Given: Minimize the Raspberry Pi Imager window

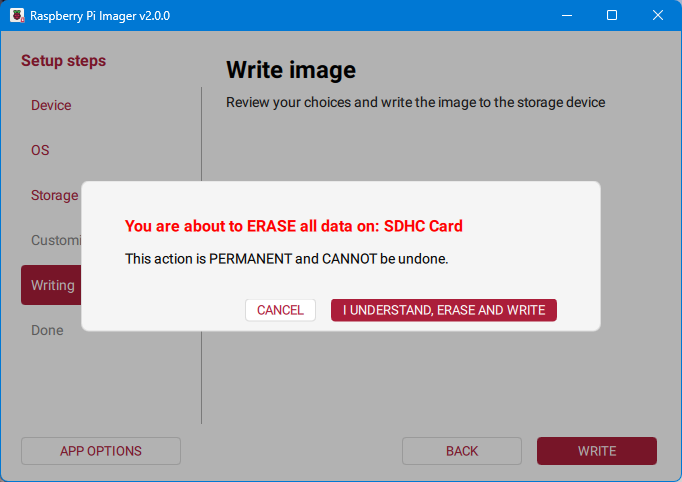Looking at the screenshot, I should (x=567, y=15).
